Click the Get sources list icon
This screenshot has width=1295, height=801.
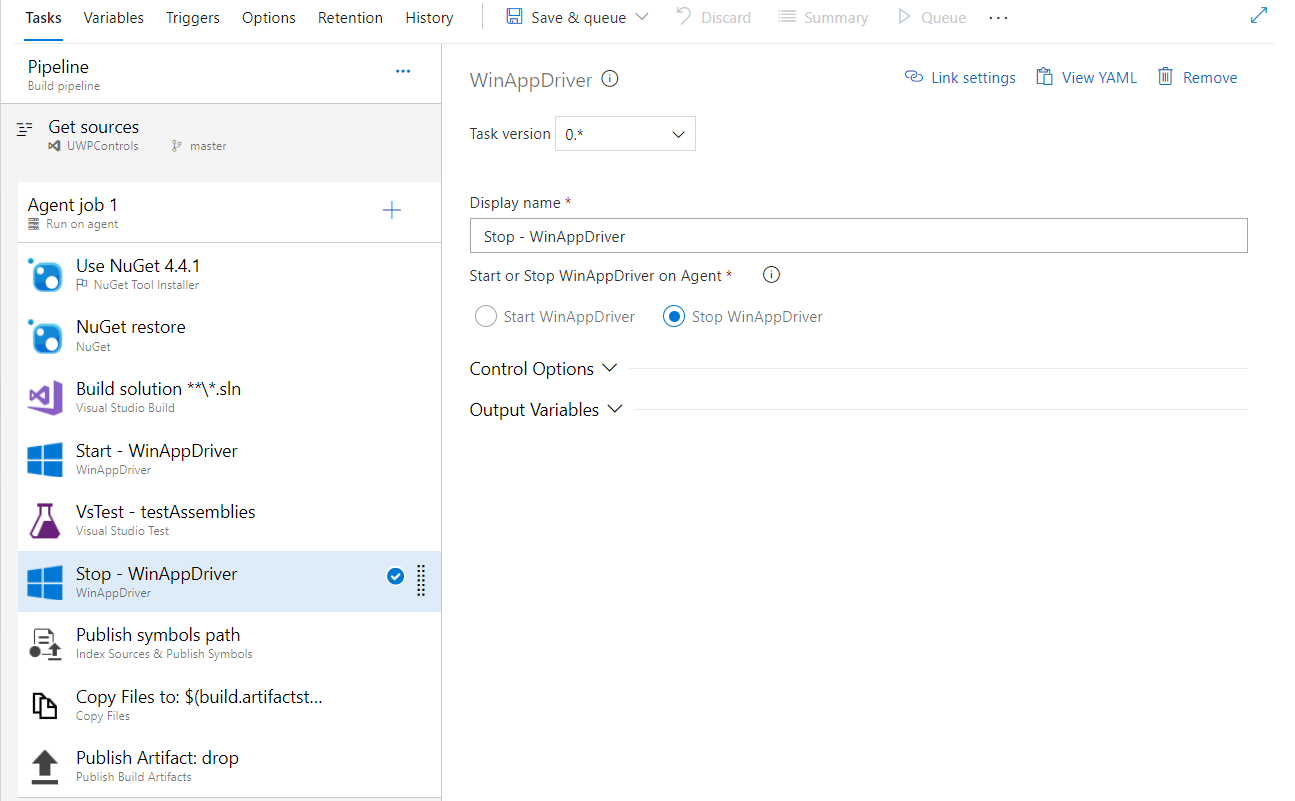[25, 129]
